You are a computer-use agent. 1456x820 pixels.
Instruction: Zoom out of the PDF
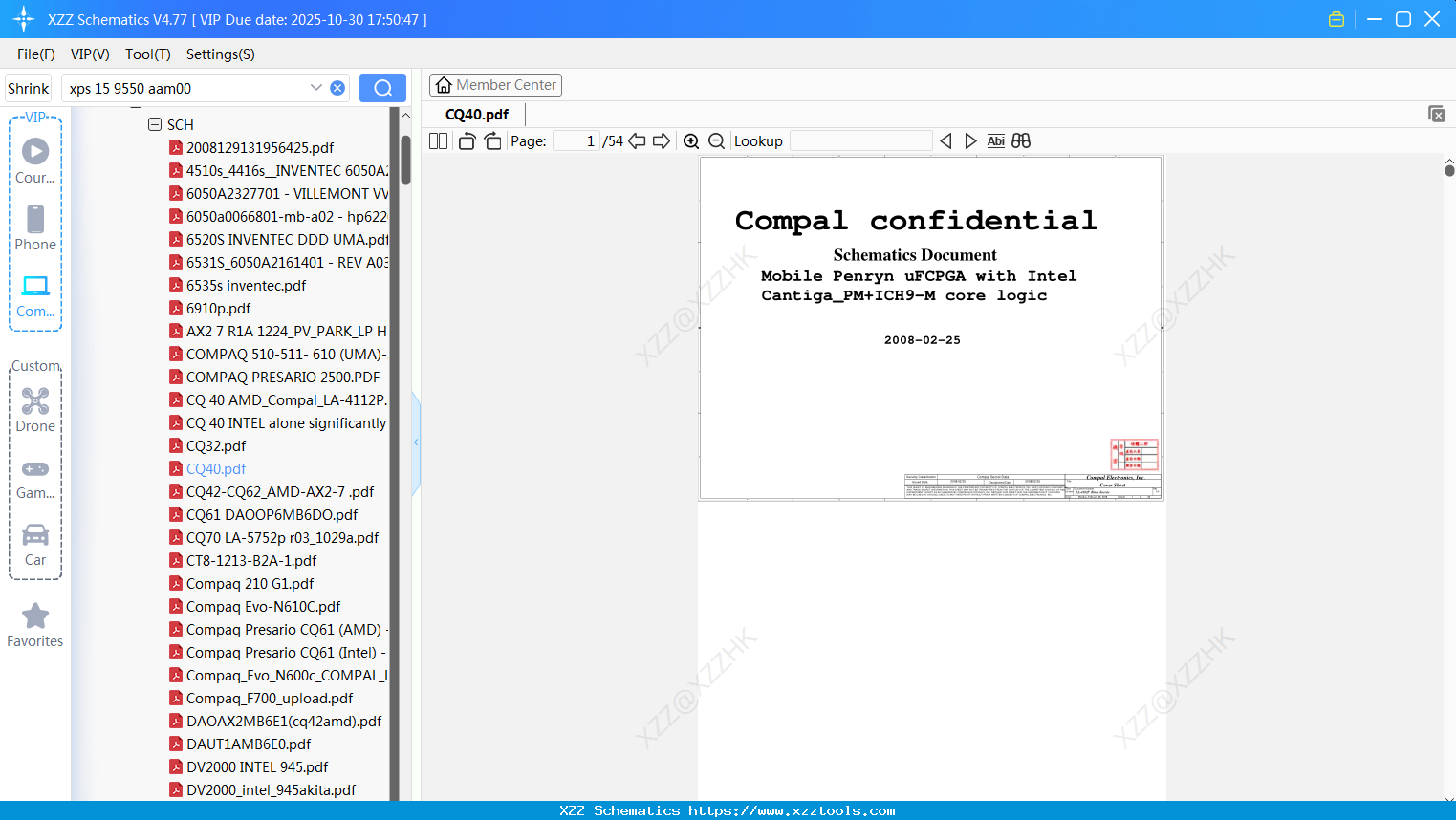tap(717, 141)
